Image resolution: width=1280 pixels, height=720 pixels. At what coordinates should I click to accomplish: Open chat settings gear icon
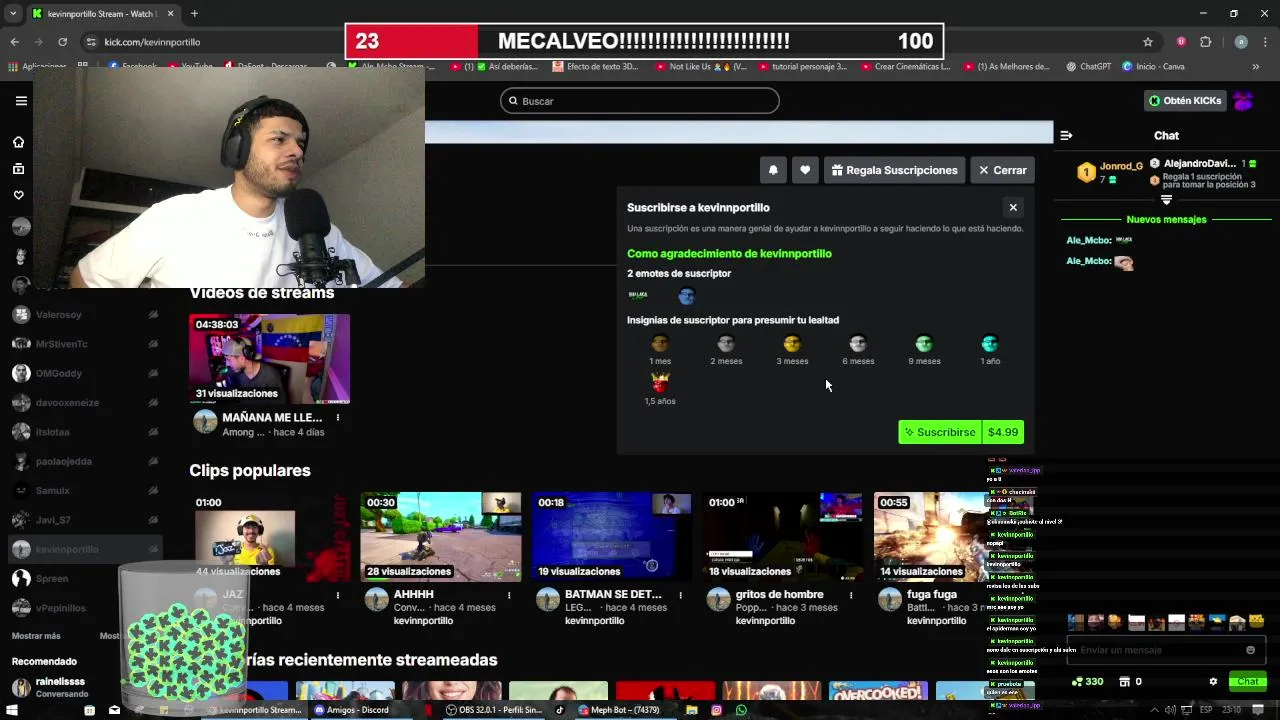coord(1213,682)
